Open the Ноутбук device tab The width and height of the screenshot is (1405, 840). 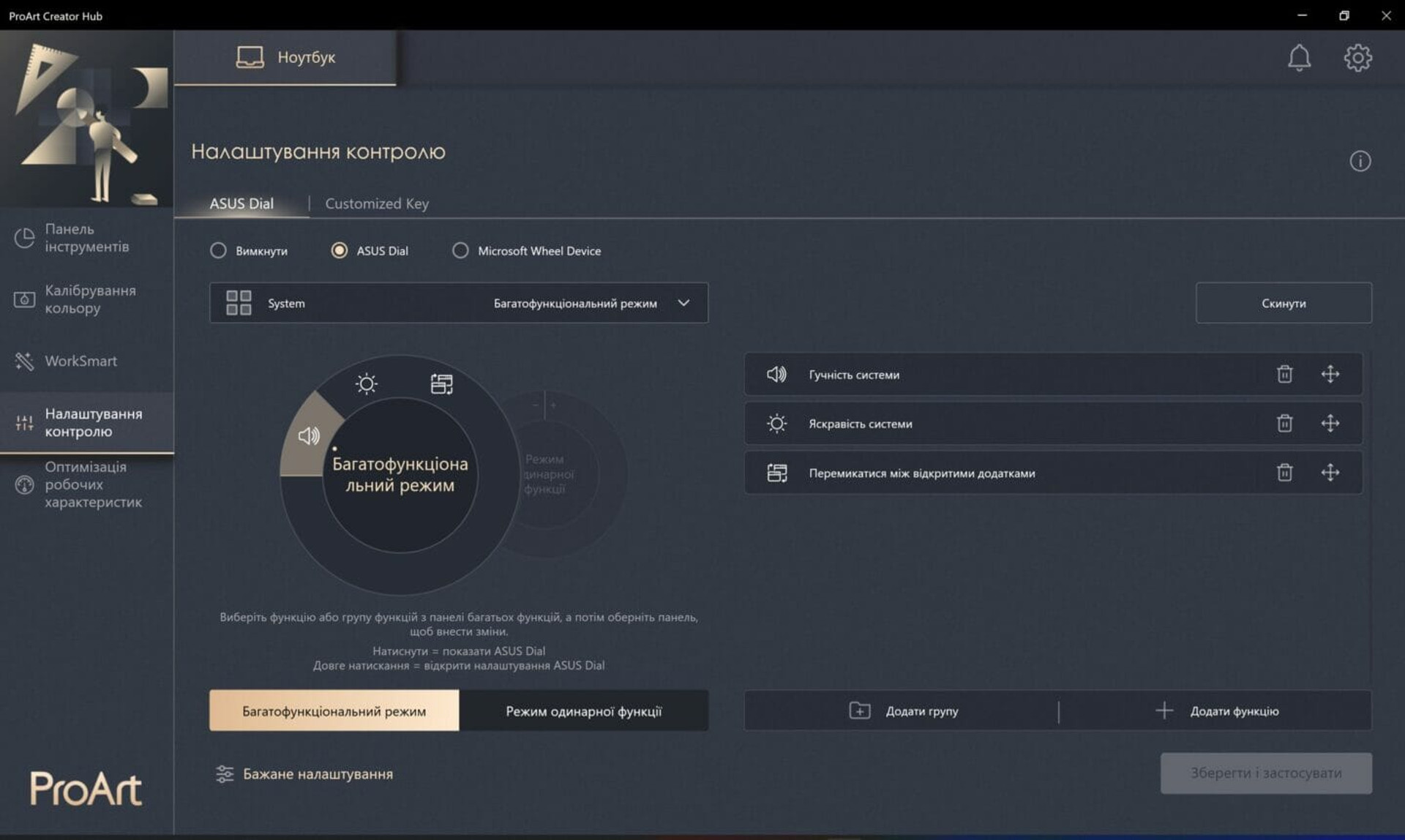tap(285, 57)
